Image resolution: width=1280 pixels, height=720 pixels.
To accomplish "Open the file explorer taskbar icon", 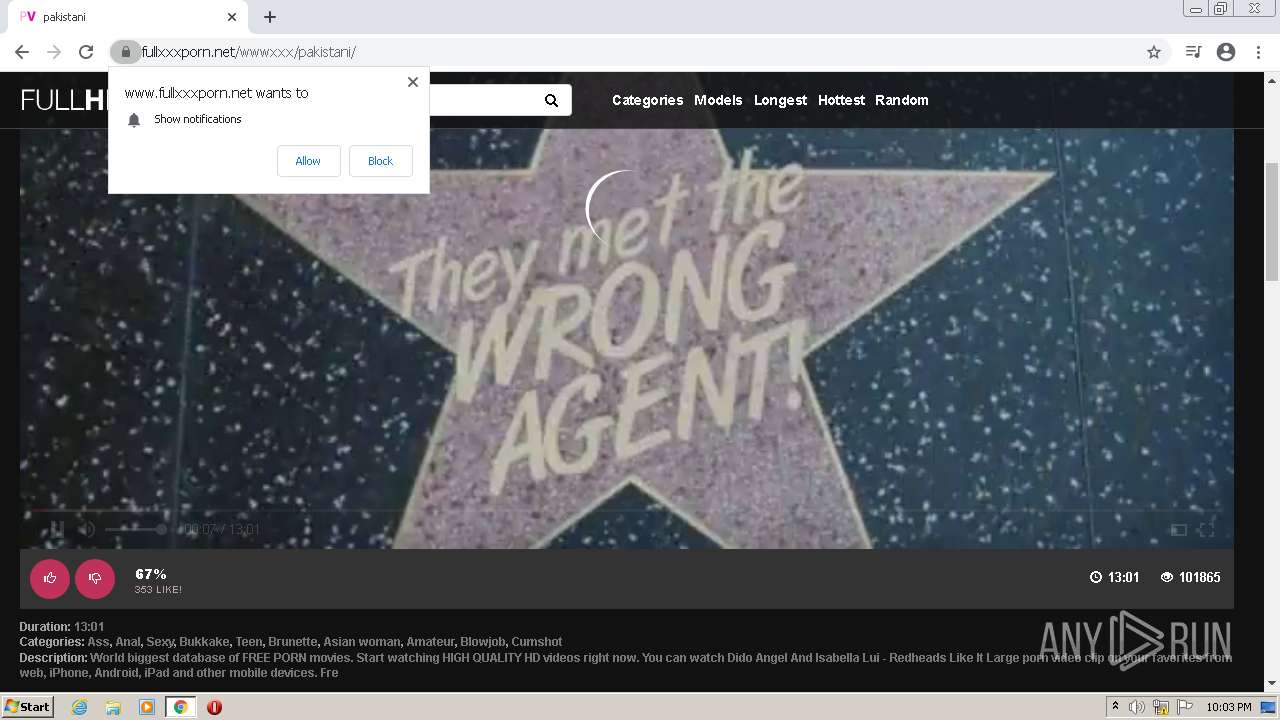I will click(x=113, y=707).
